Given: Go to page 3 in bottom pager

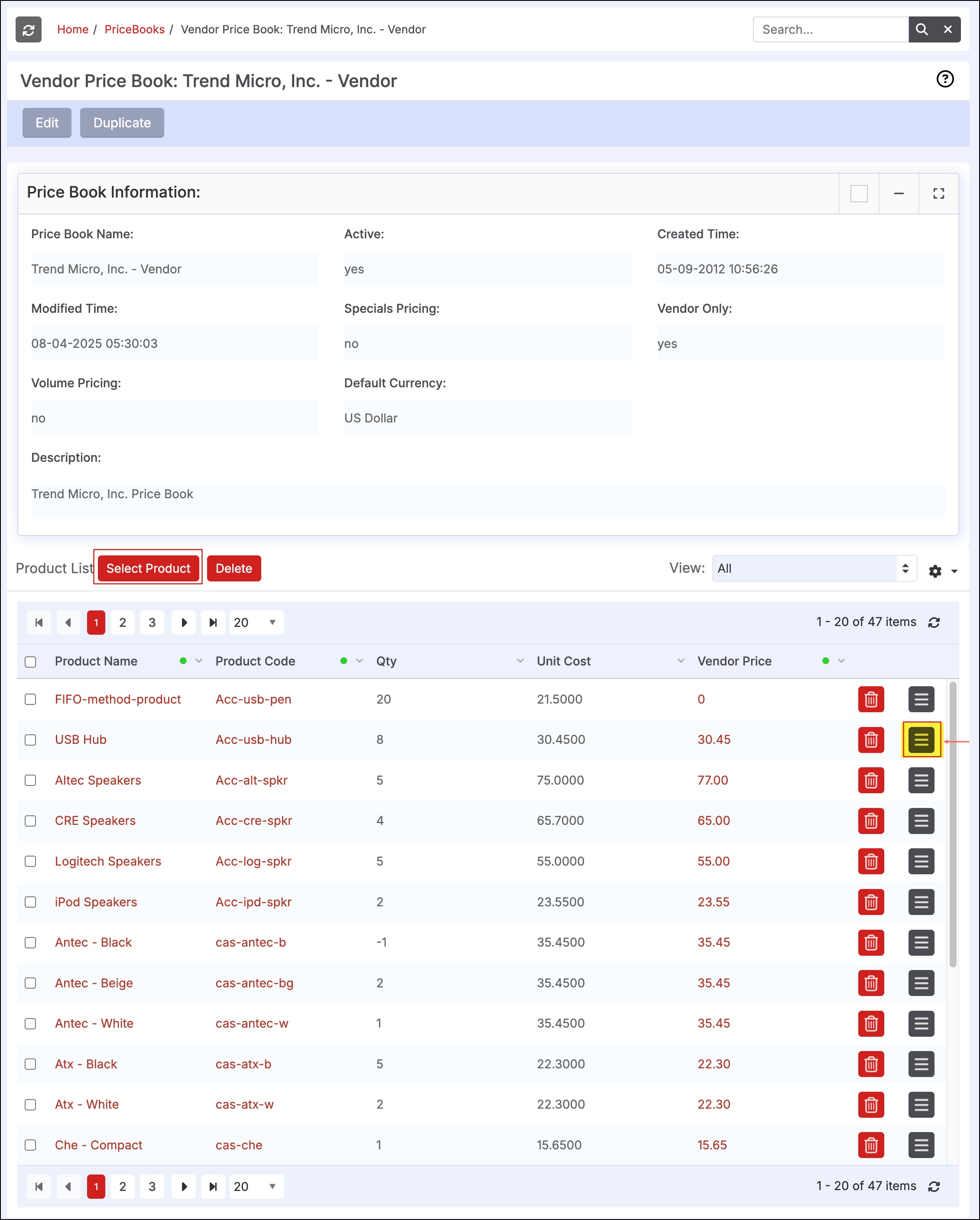Looking at the screenshot, I should click(x=152, y=1187).
